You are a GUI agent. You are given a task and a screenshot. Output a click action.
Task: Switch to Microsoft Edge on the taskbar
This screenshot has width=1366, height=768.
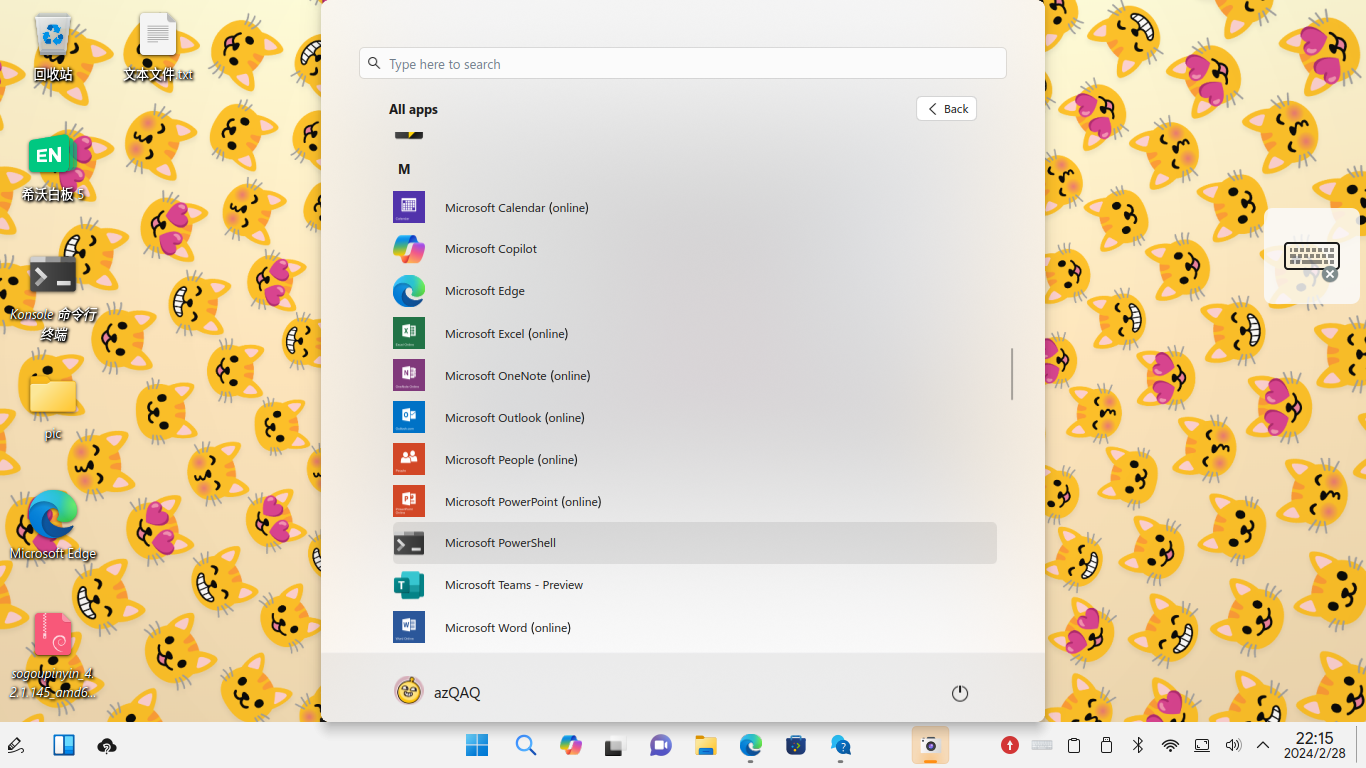751,745
